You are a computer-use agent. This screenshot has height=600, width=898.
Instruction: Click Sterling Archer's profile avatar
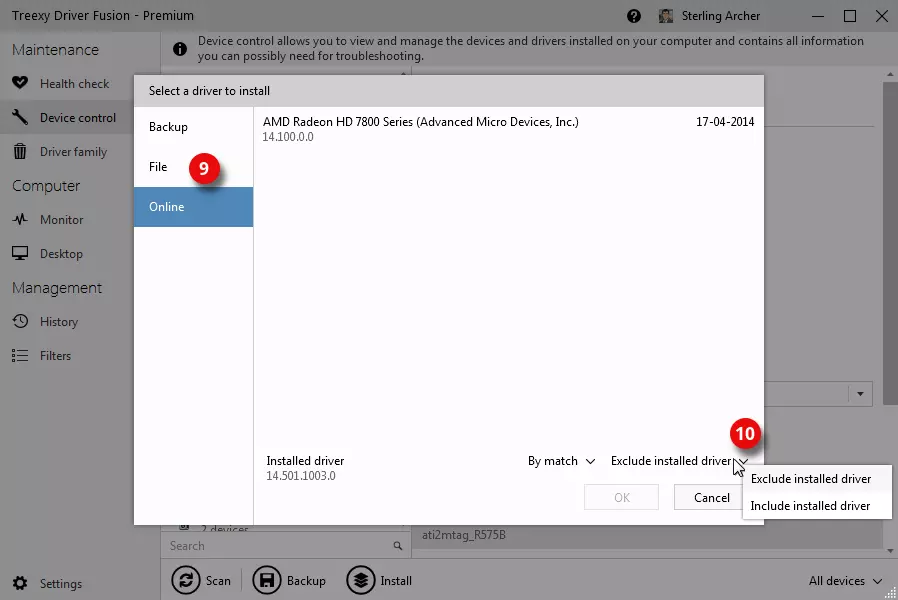[x=665, y=16]
